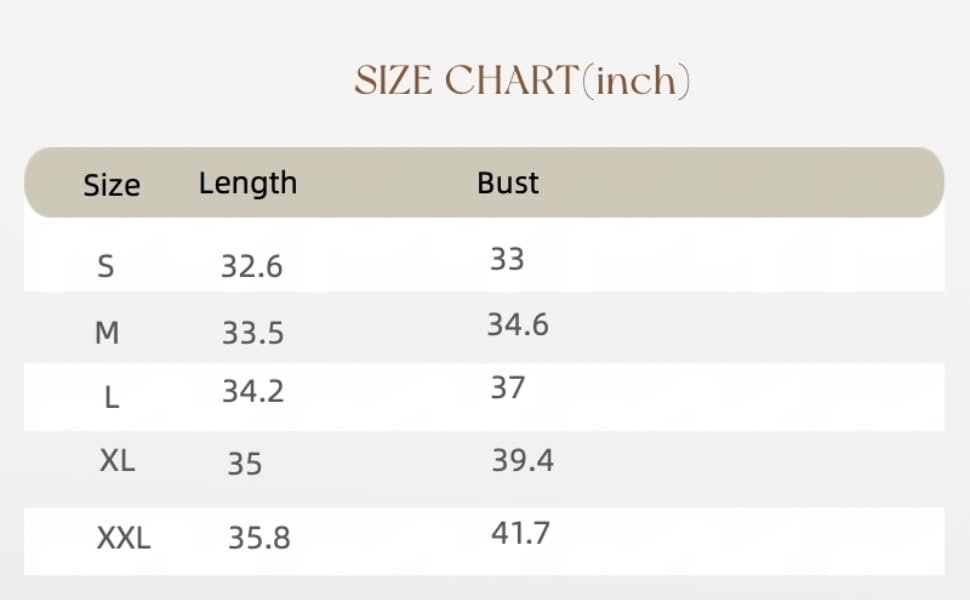Select the Length column header

[248, 184]
